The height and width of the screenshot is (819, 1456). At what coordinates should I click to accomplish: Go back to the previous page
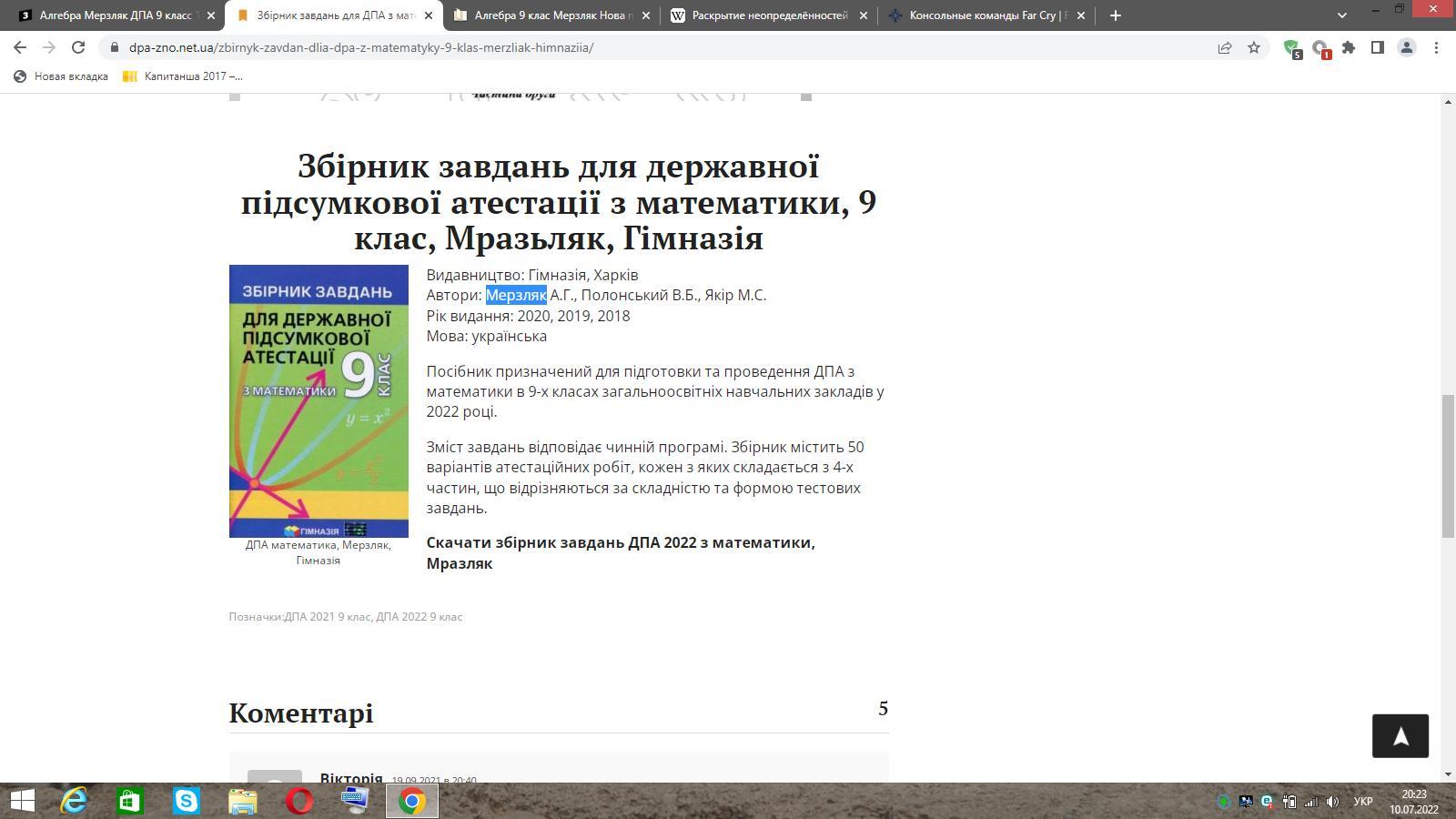[20, 47]
